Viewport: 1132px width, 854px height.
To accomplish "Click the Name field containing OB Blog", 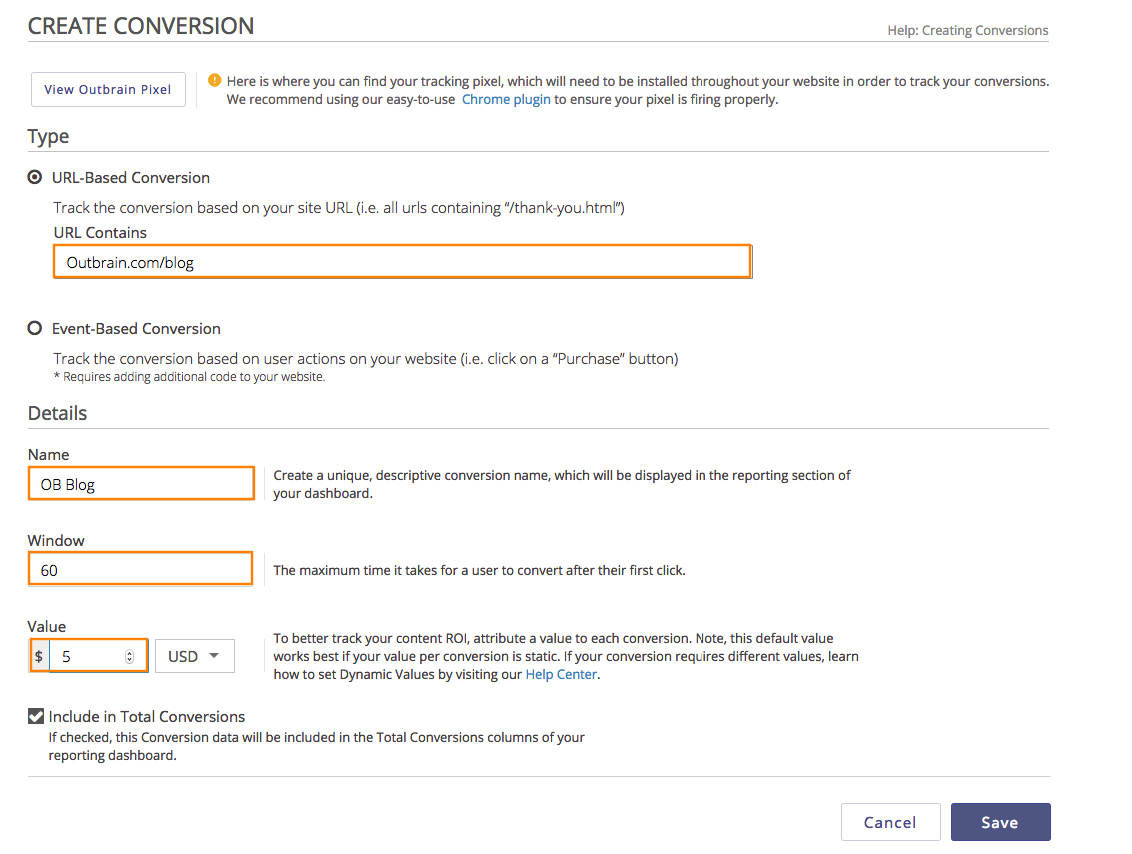I will click(141, 484).
